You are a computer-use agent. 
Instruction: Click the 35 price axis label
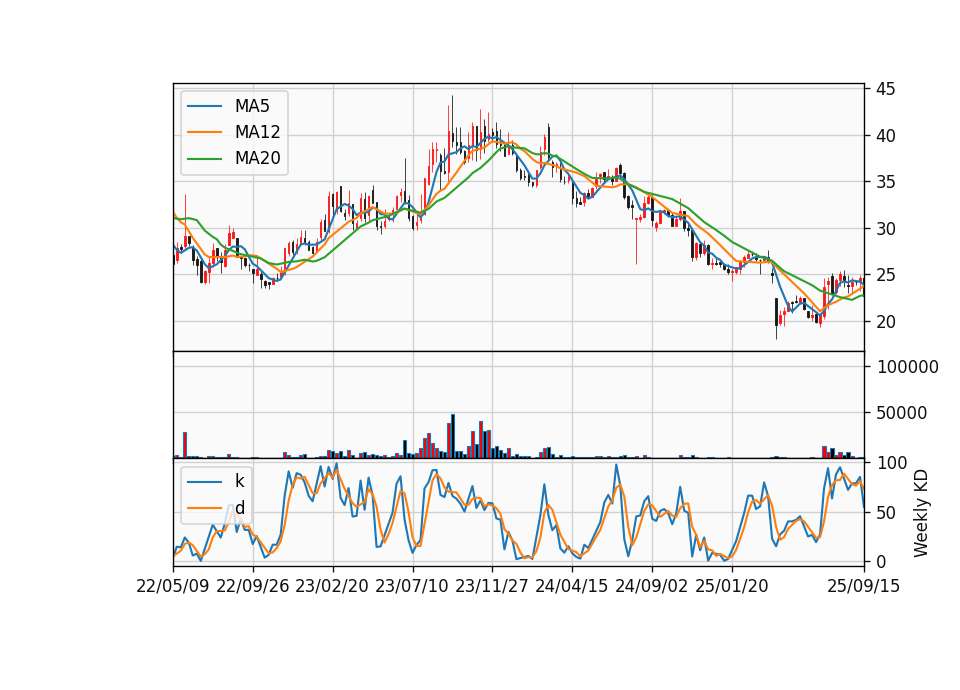point(885,182)
